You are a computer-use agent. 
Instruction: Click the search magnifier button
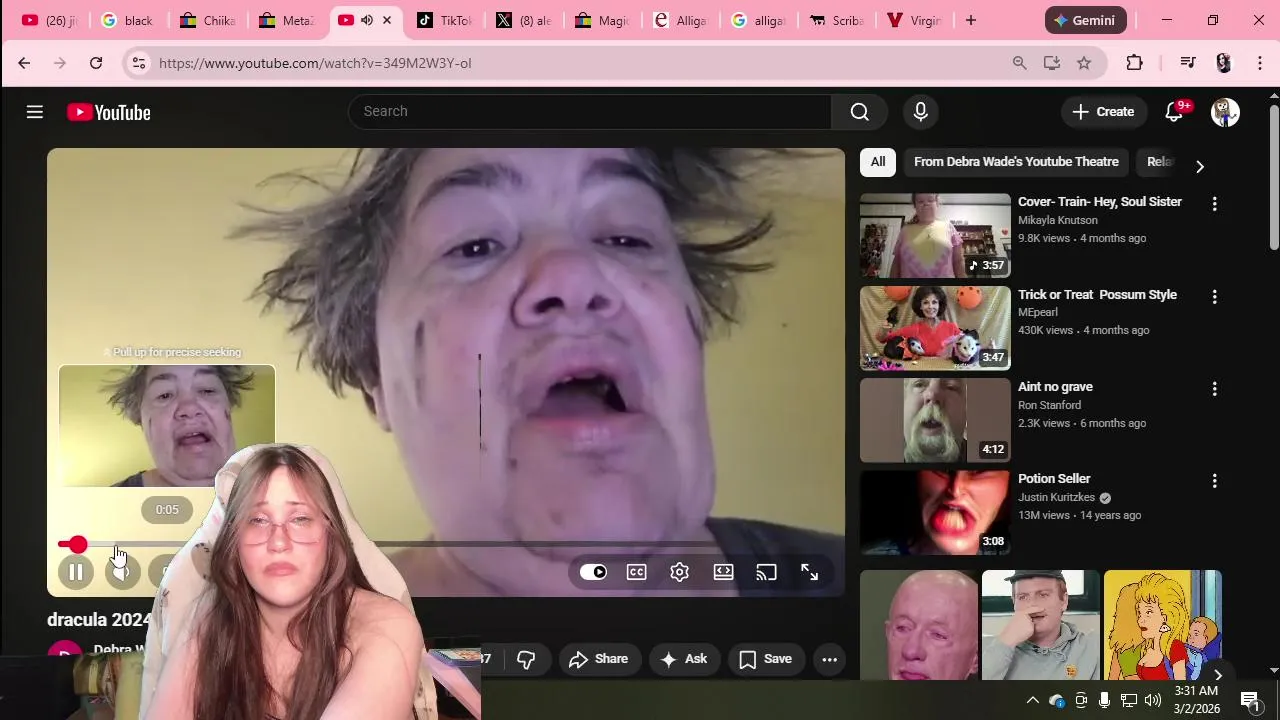click(859, 112)
